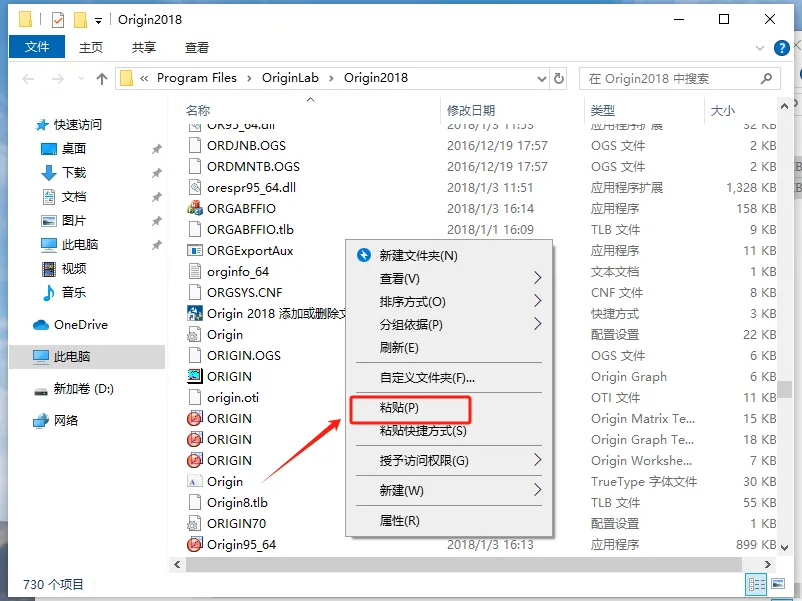
Task: Select the ORGSYS.CNF file
Action: coord(244,293)
